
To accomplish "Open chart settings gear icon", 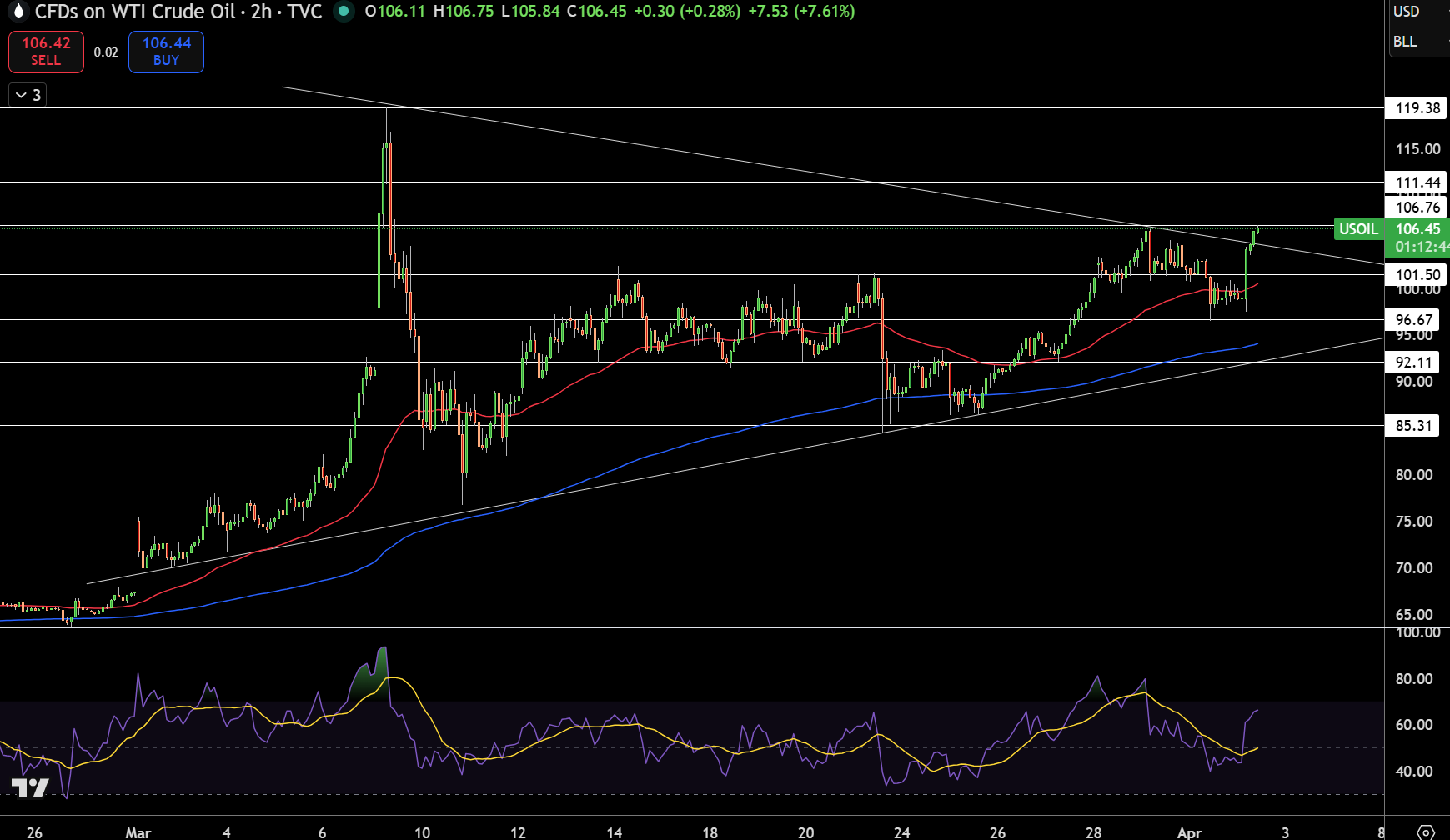I will coord(1426,832).
